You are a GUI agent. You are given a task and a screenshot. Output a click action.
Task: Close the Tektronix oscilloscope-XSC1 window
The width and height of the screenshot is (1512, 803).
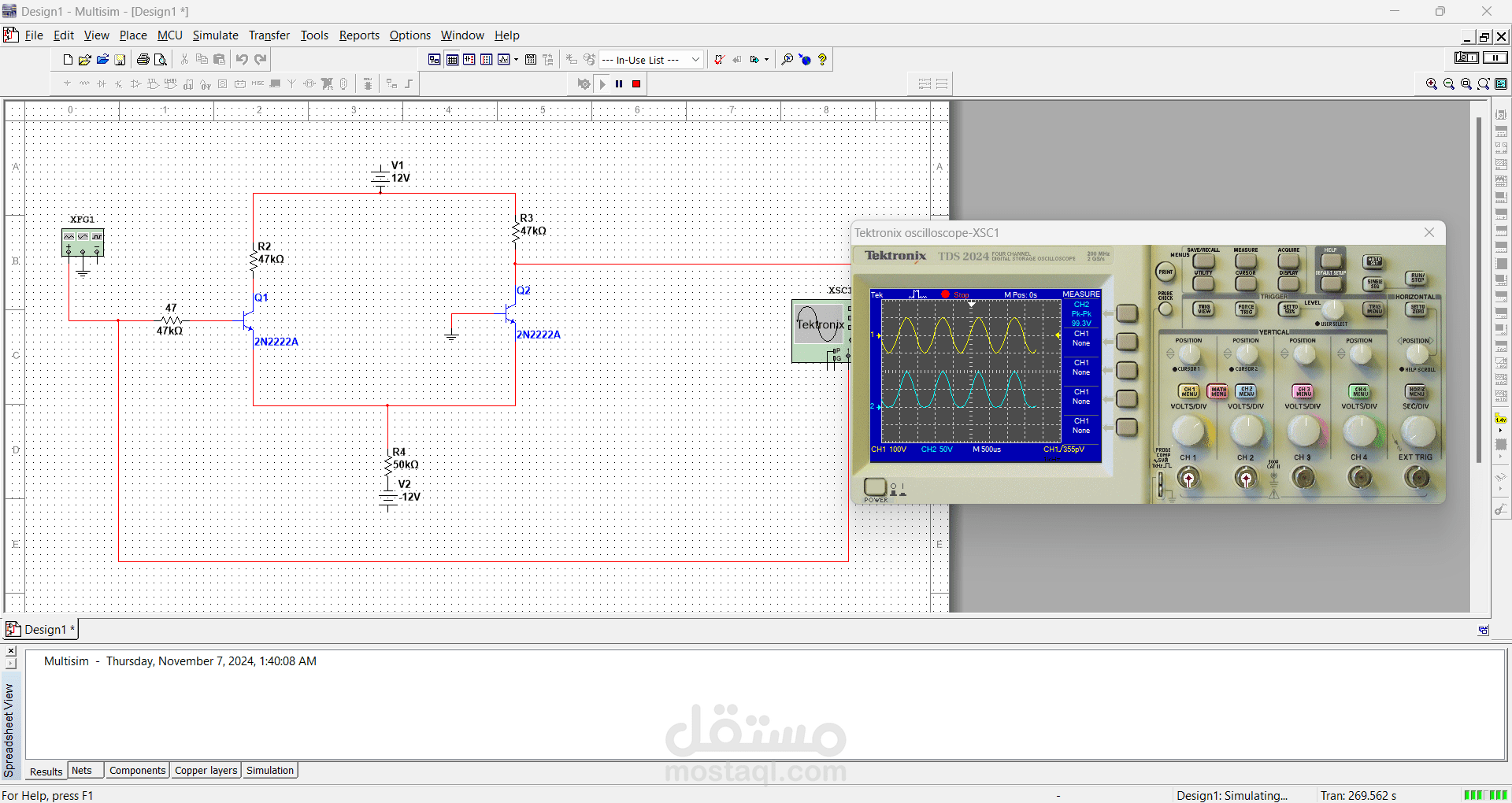pyautogui.click(x=1430, y=232)
